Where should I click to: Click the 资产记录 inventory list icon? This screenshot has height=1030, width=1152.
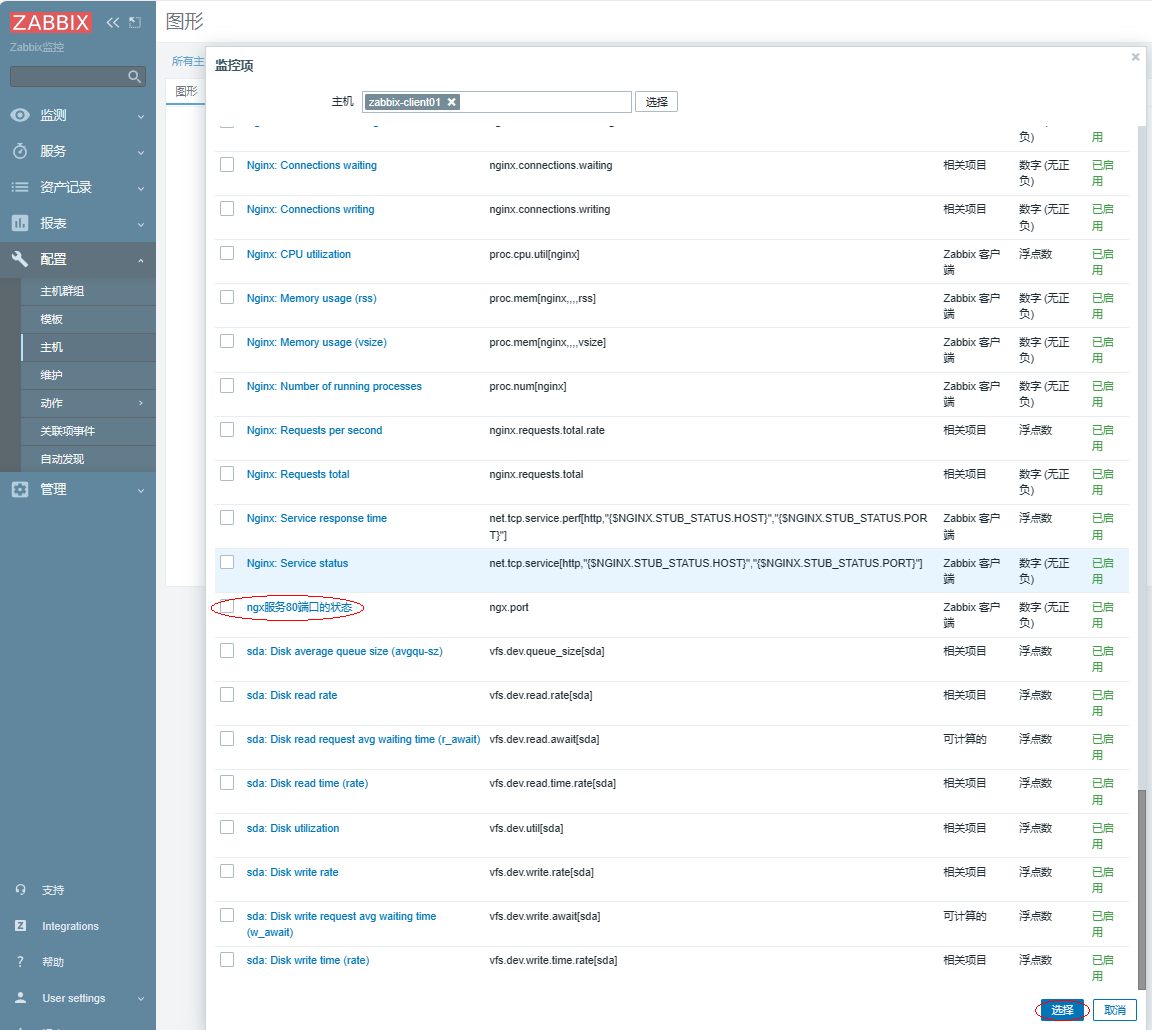20,187
